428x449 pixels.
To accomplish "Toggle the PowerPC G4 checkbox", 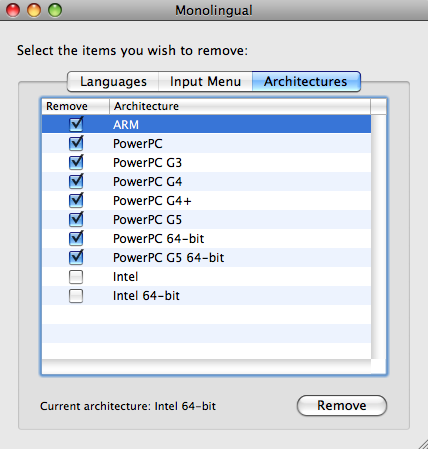I will tap(76, 182).
